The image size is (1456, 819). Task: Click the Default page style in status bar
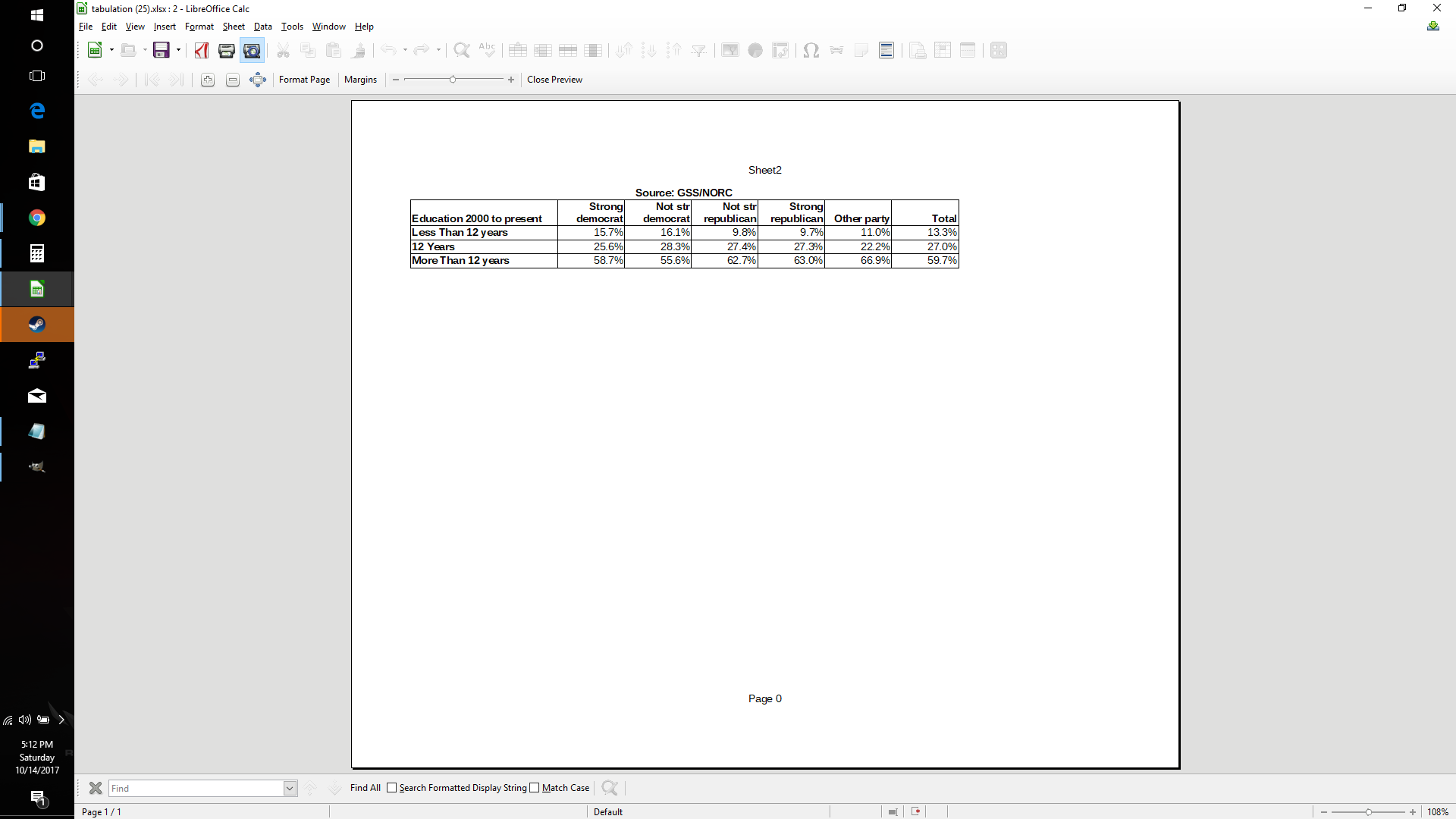pyautogui.click(x=608, y=812)
